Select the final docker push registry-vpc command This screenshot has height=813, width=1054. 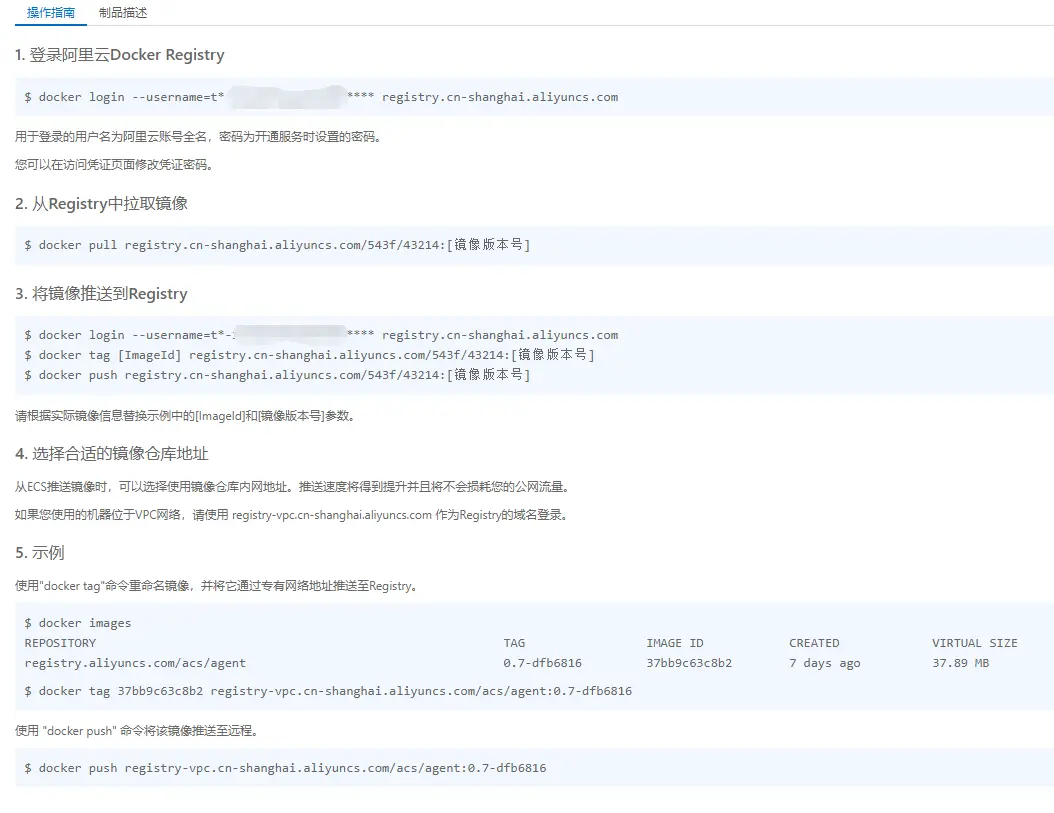tap(285, 768)
